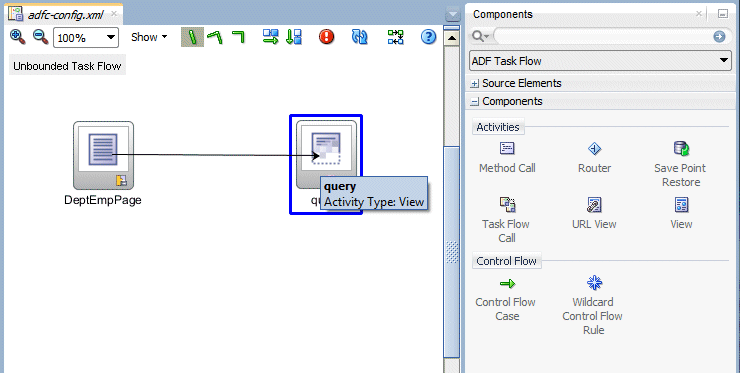The height and width of the screenshot is (373, 740).
Task: Click the Unbounded Task Flow label
Action: [67, 66]
